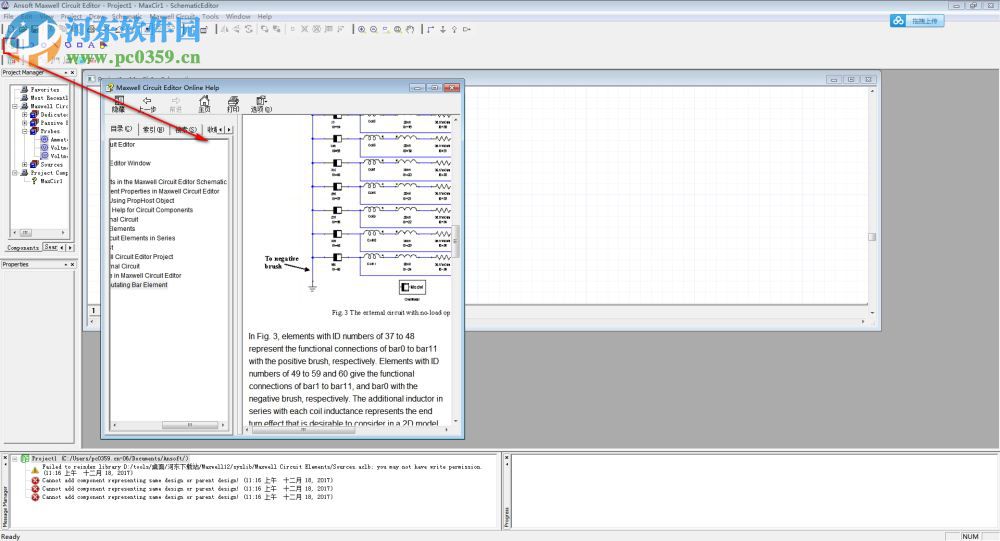Click the 主页 (Home) icon in Help window
Viewport: 1000px width, 541px height.
pyautogui.click(x=204, y=104)
